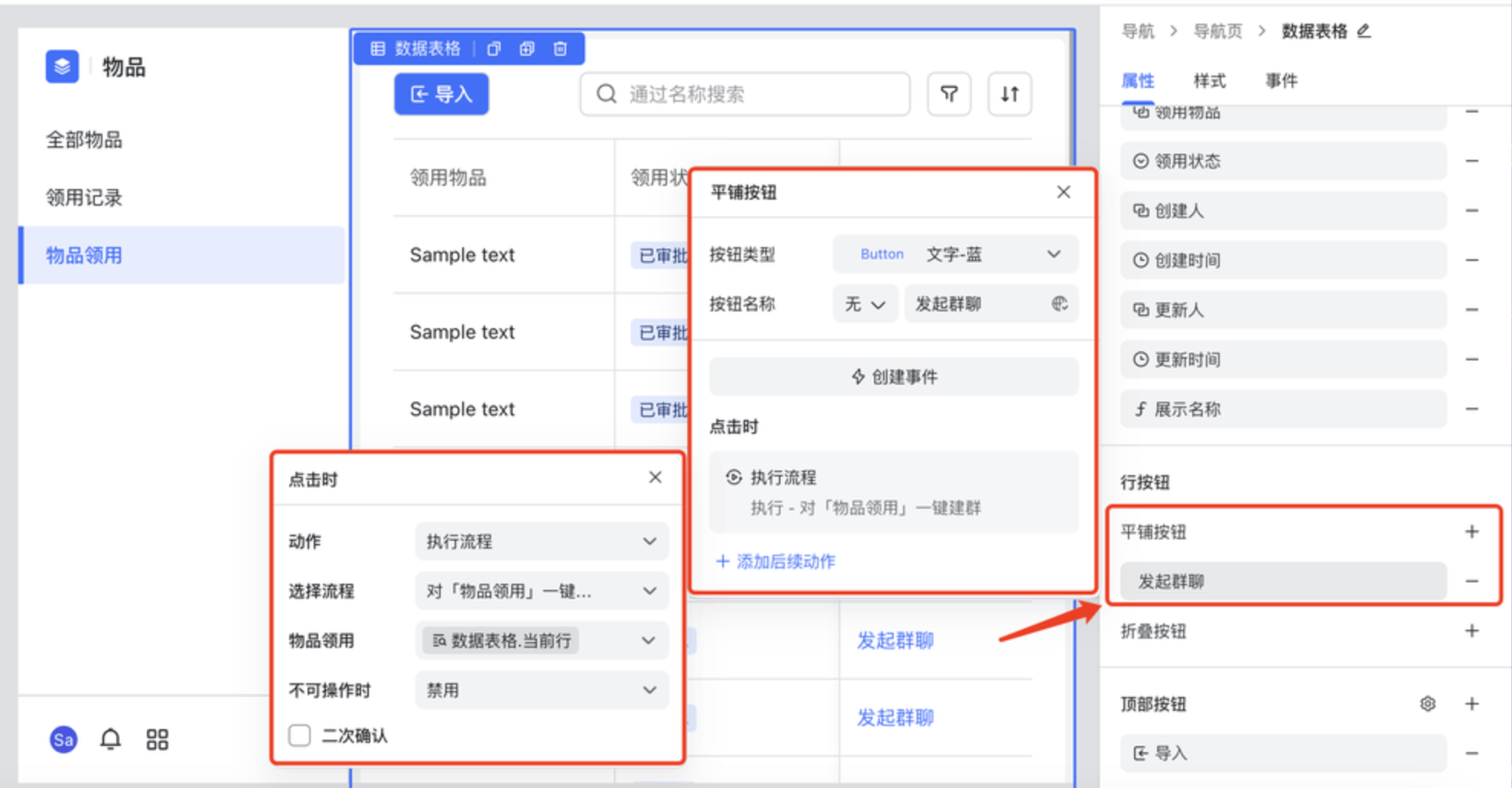Open the sort icon button

click(1009, 94)
